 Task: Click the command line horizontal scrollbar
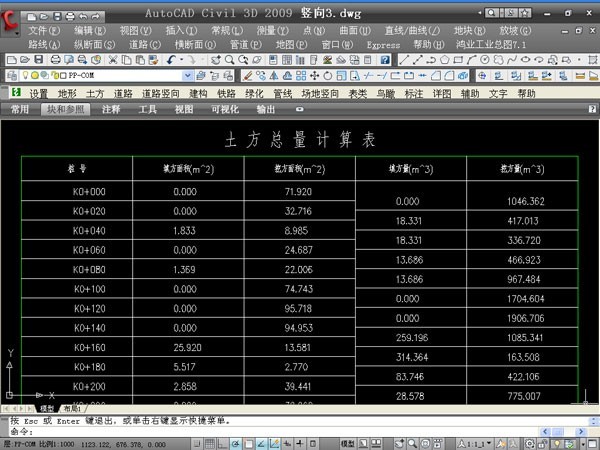coord(563,432)
